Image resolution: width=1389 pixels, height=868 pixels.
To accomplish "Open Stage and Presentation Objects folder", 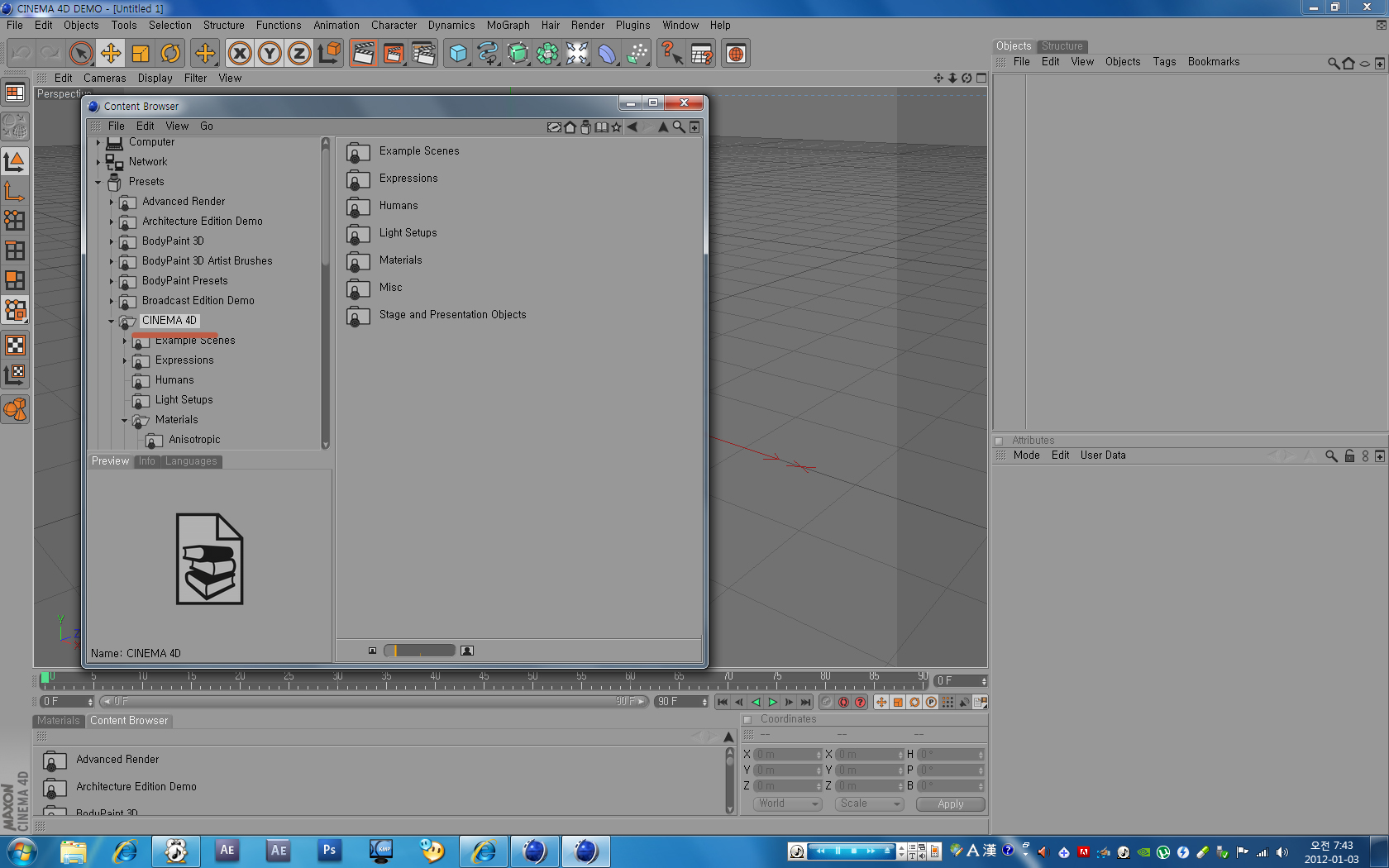I will 452,315.
